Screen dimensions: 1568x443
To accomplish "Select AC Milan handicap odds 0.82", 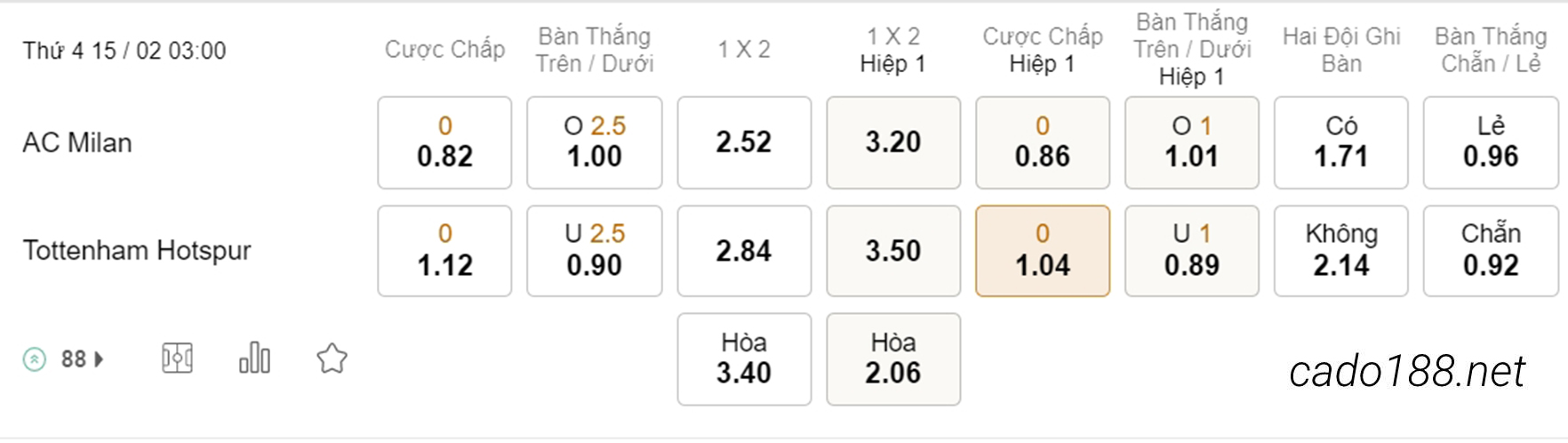I will tap(444, 142).
